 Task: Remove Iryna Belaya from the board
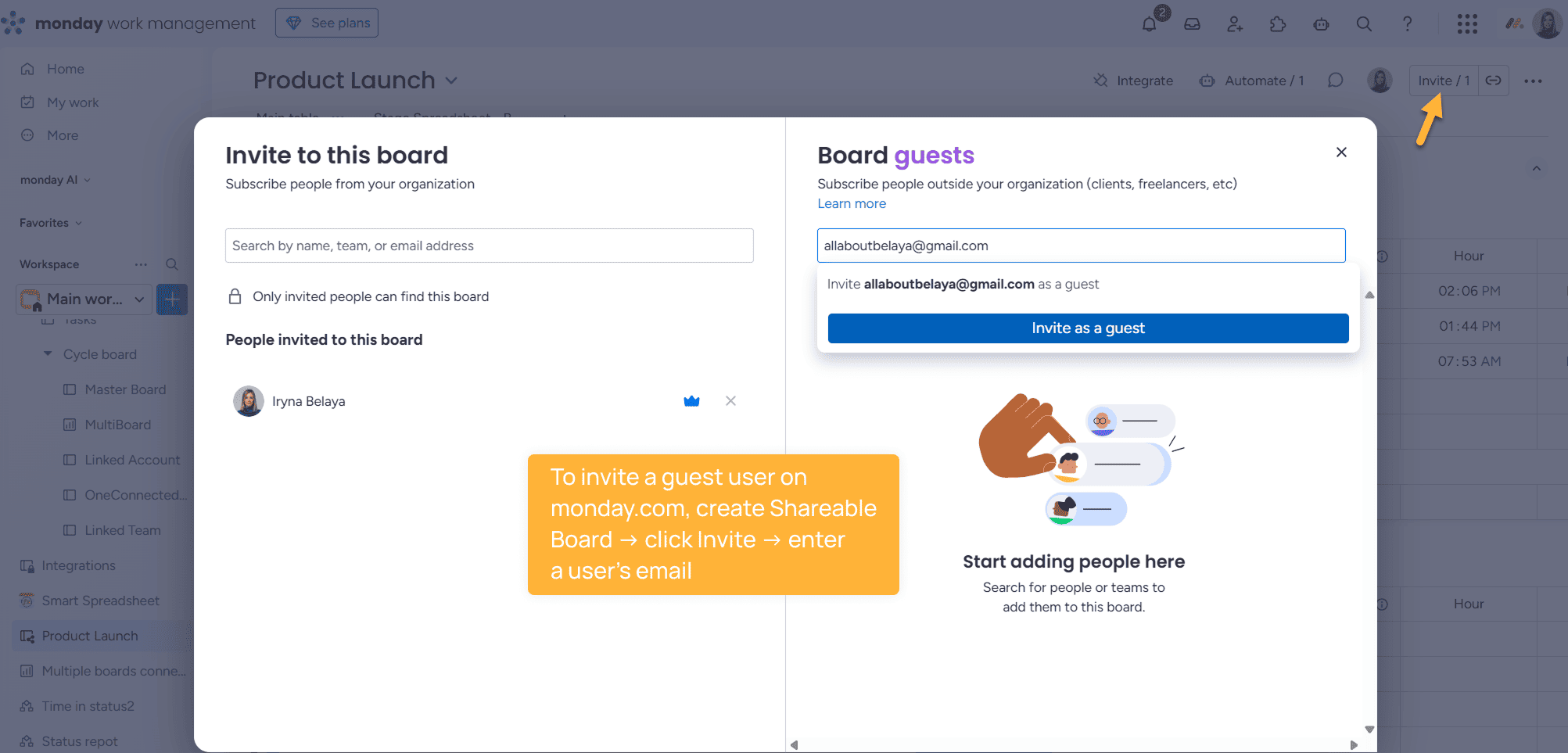730,401
